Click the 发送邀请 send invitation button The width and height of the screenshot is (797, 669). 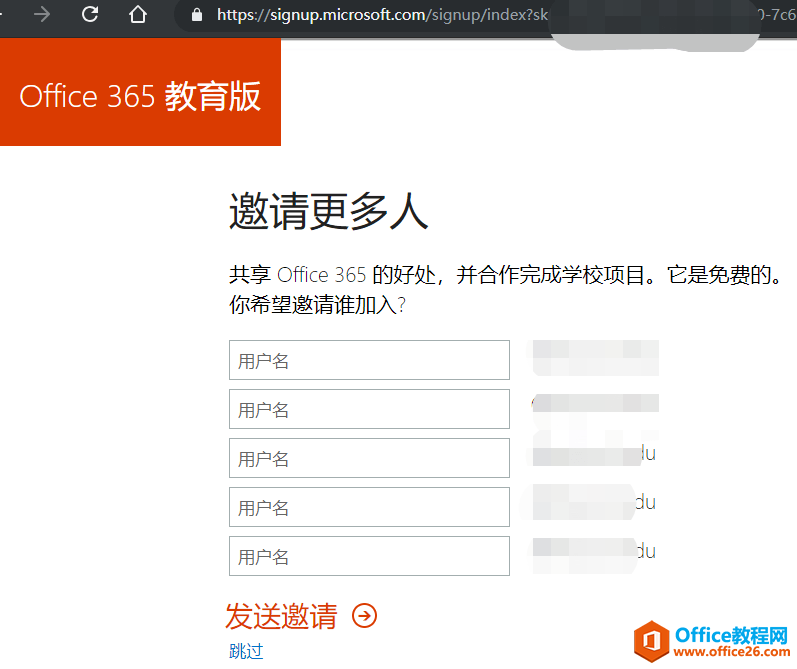[x=281, y=616]
